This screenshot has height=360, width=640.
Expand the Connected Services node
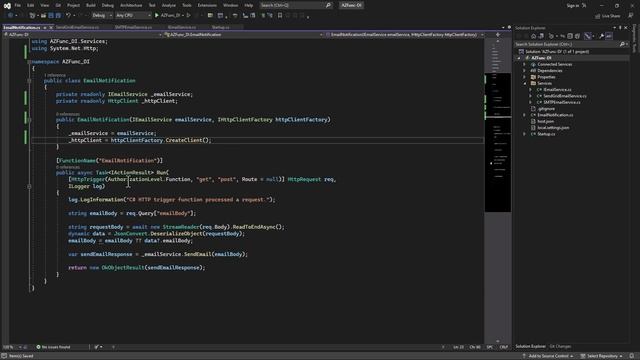[524, 64]
